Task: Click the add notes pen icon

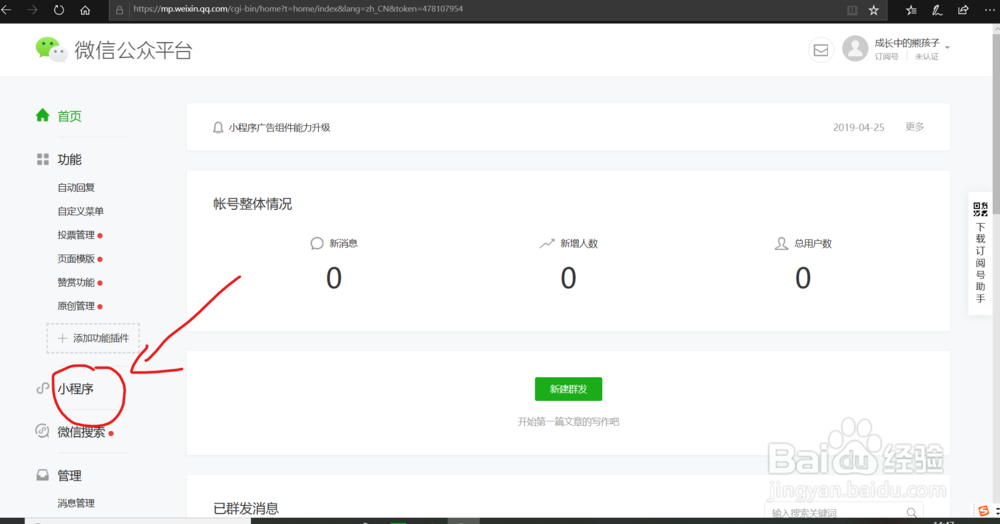Action: [937, 10]
